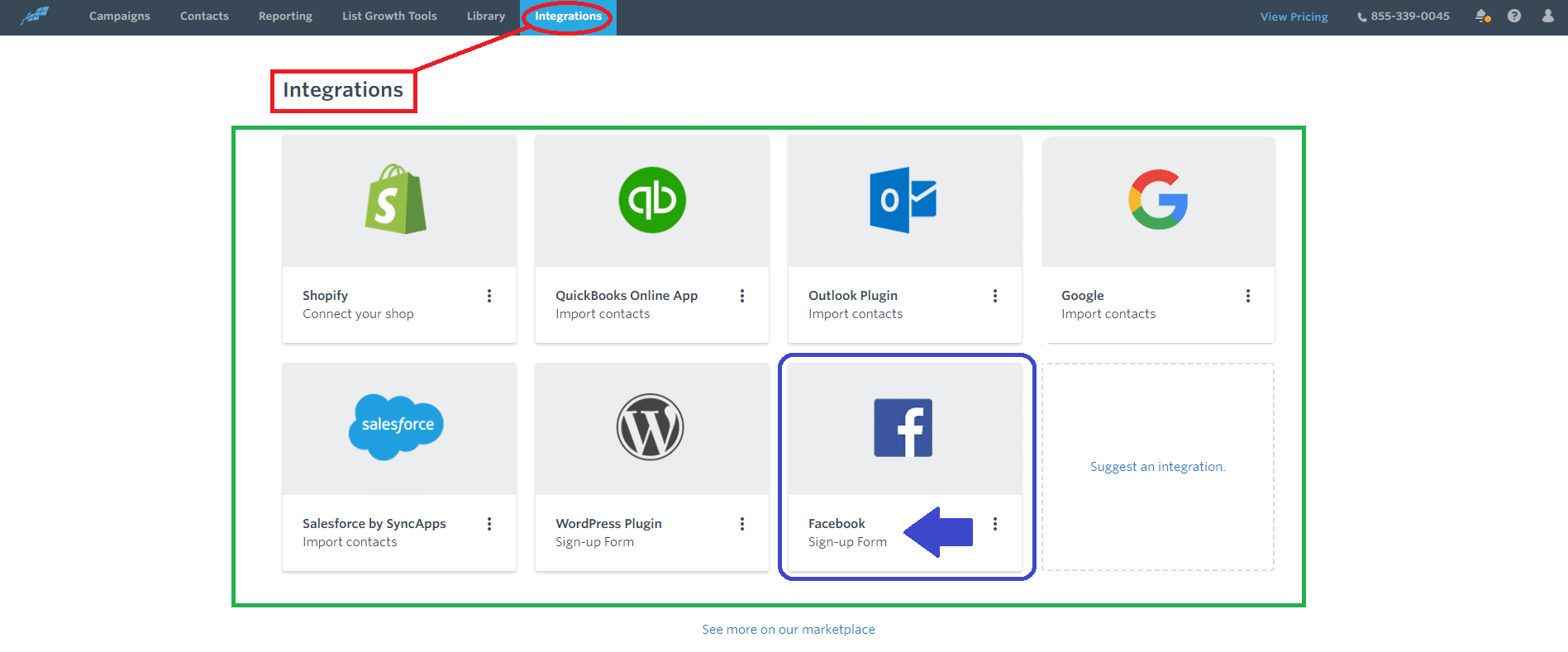Open the Reporting menu item
1568x652 pixels.
pos(285,17)
